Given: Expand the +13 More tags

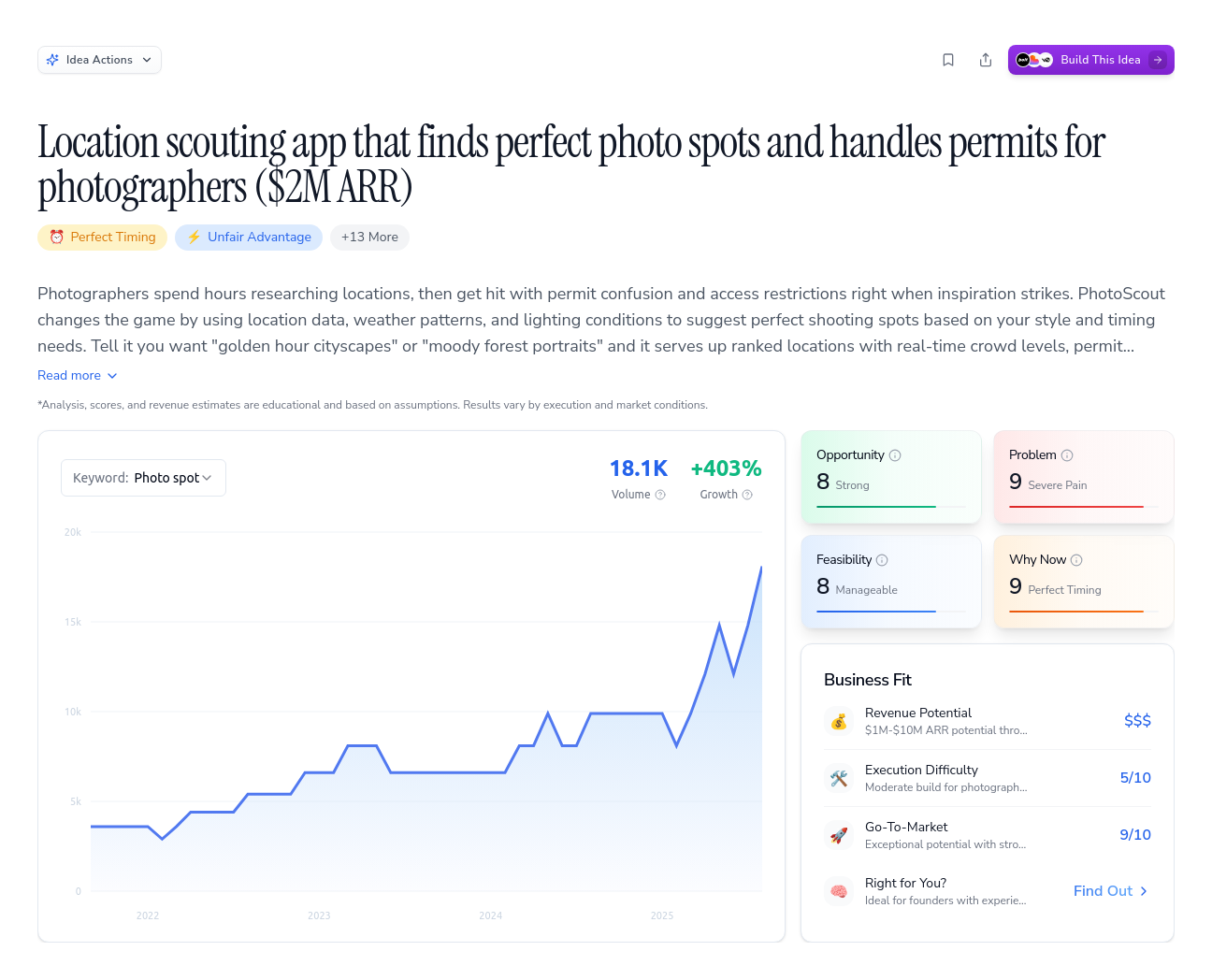Looking at the screenshot, I should coord(369,237).
